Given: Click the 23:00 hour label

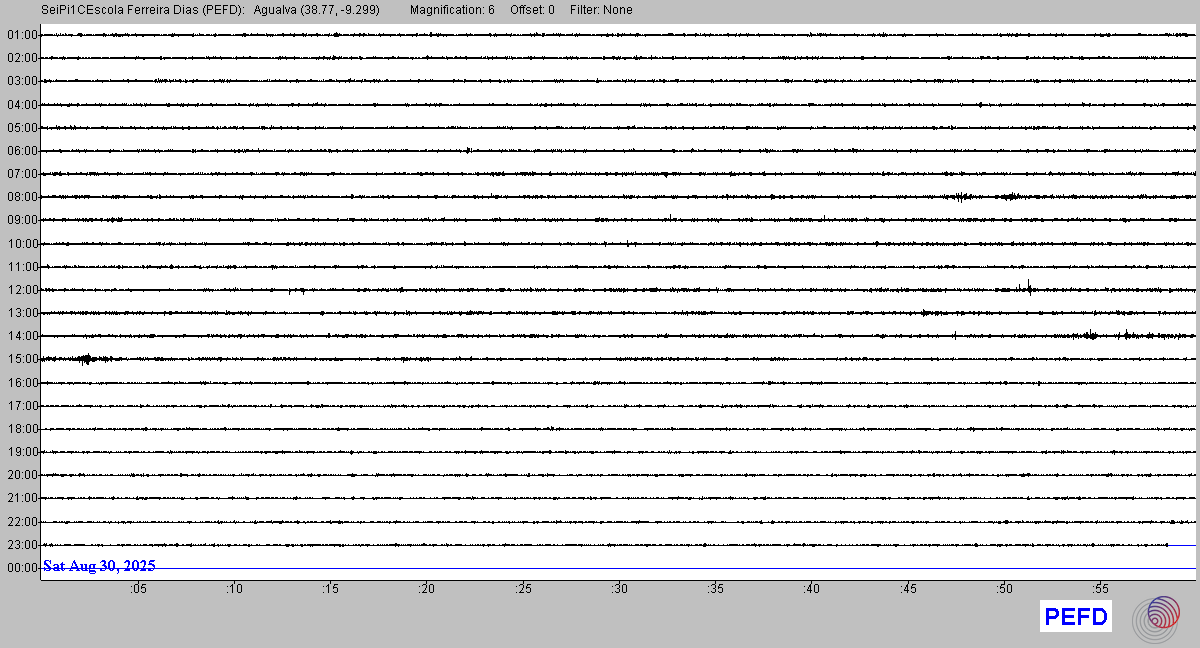Looking at the screenshot, I should (22, 545).
